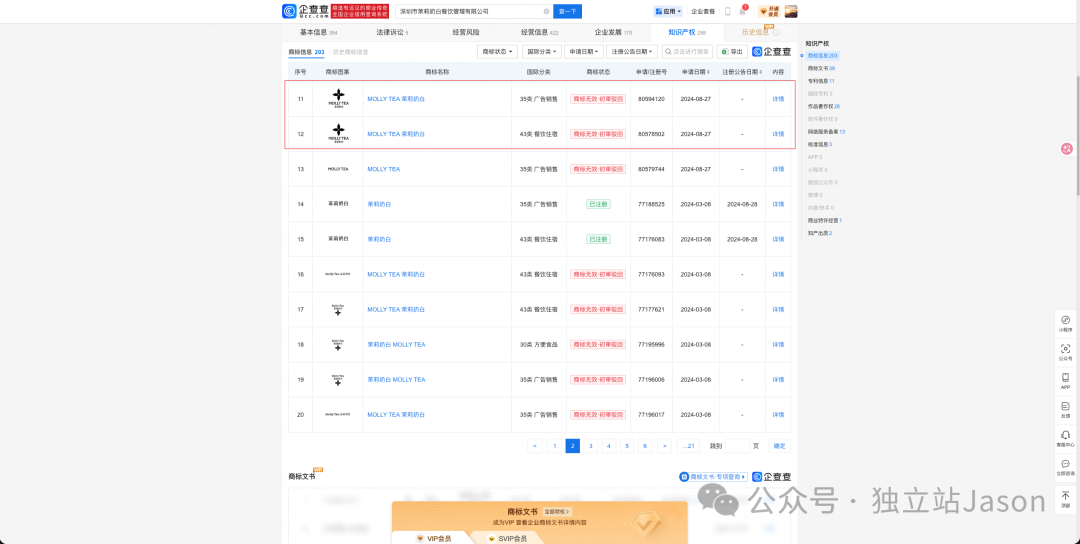Go to previous page arrow
The image size is (1080, 544).
pos(535,446)
